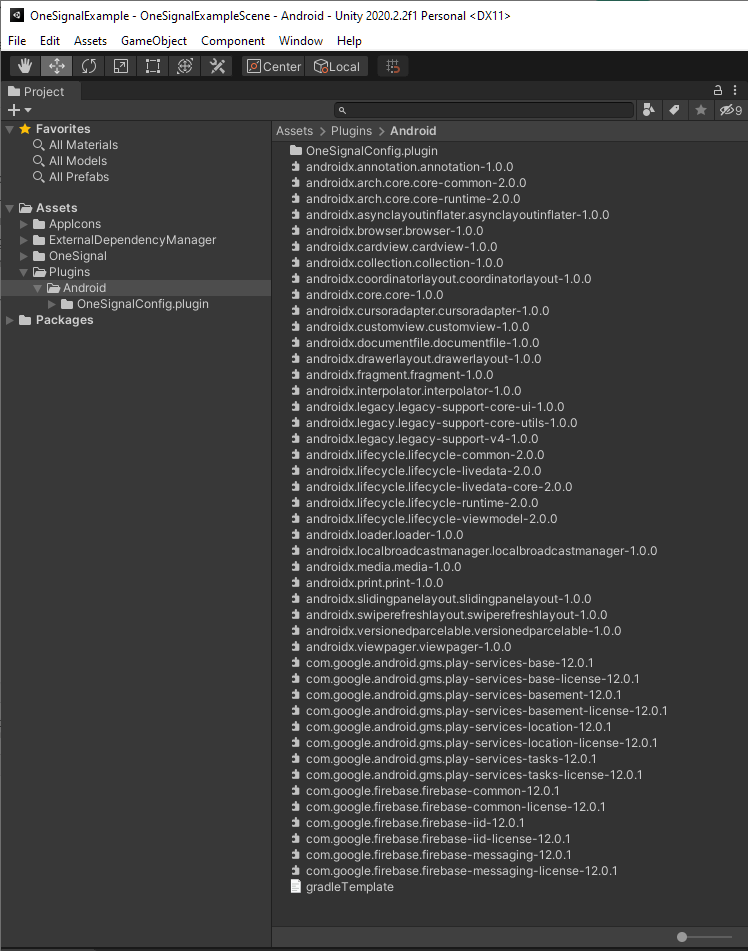Select the Scale tool
This screenshot has width=748, height=951.
[x=121, y=66]
